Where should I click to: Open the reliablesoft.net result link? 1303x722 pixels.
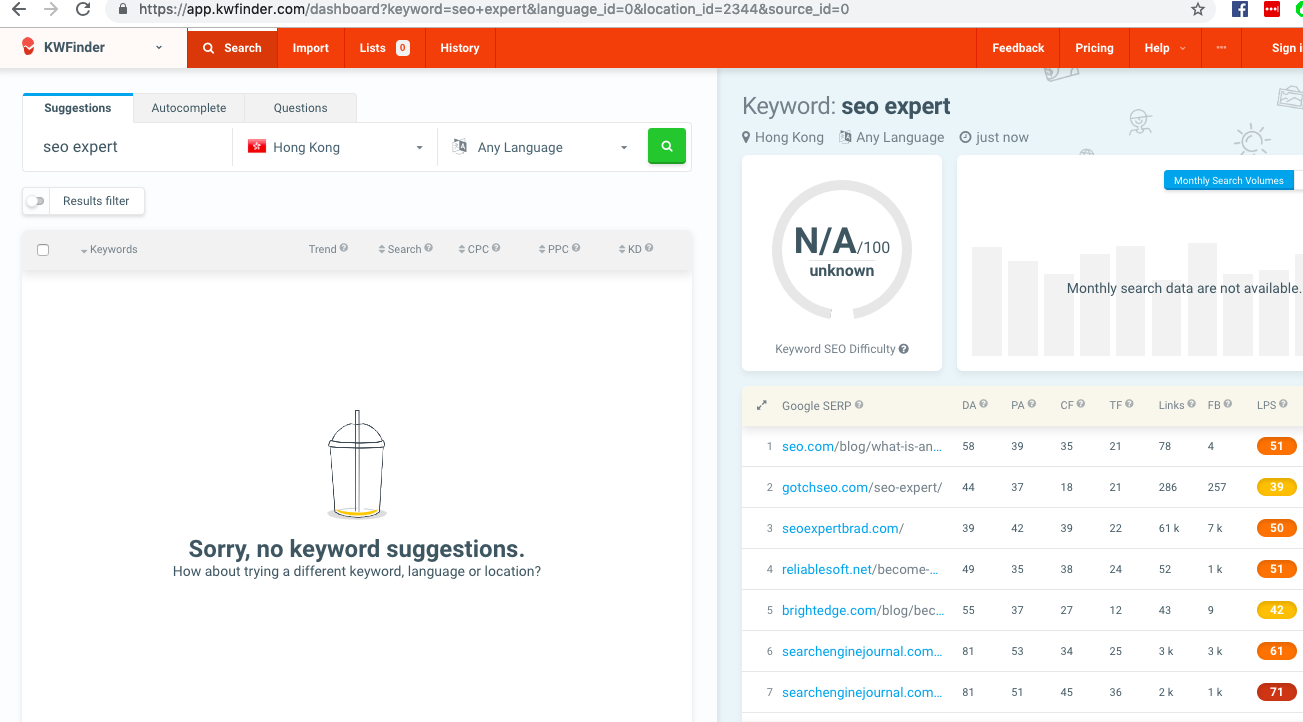coord(861,569)
